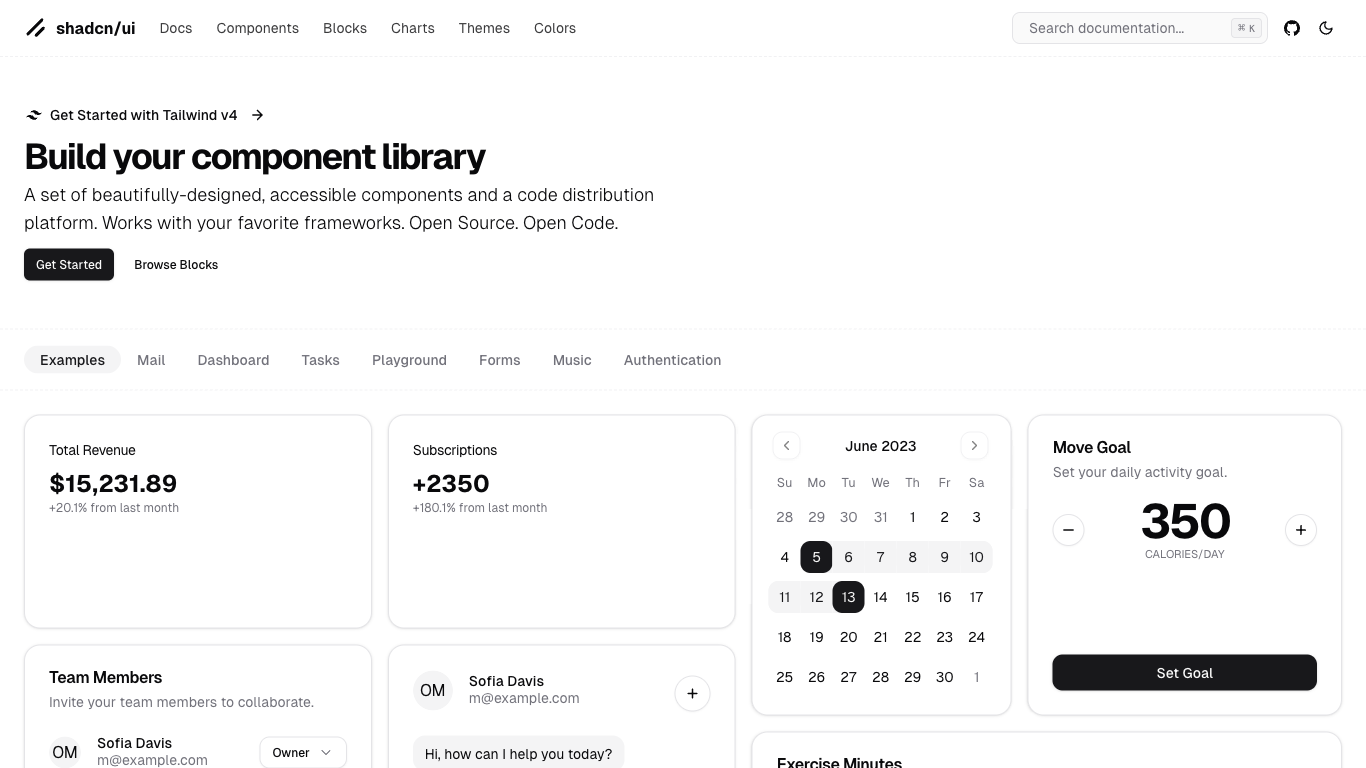Select June 30 in the calendar
Viewport: 1366px width, 768px height.
coord(944,677)
